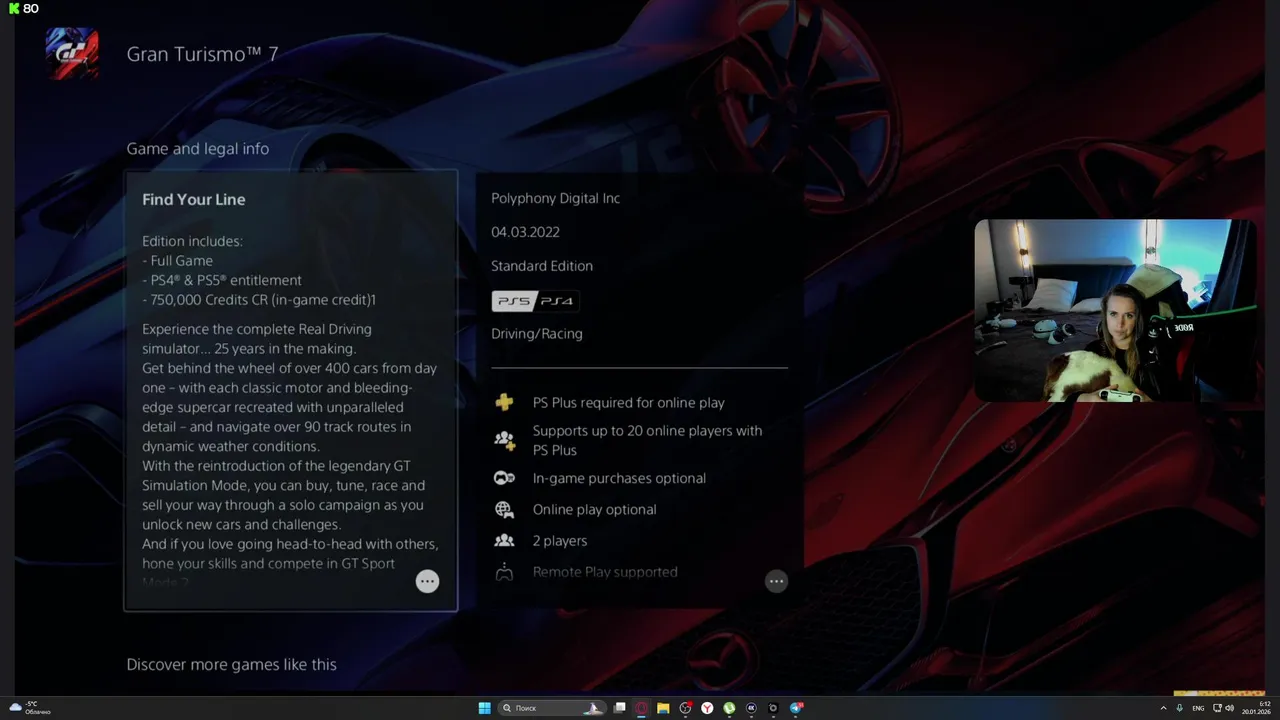The height and width of the screenshot is (720, 1280).
Task: Click the 2 players icon
Action: [504, 540]
